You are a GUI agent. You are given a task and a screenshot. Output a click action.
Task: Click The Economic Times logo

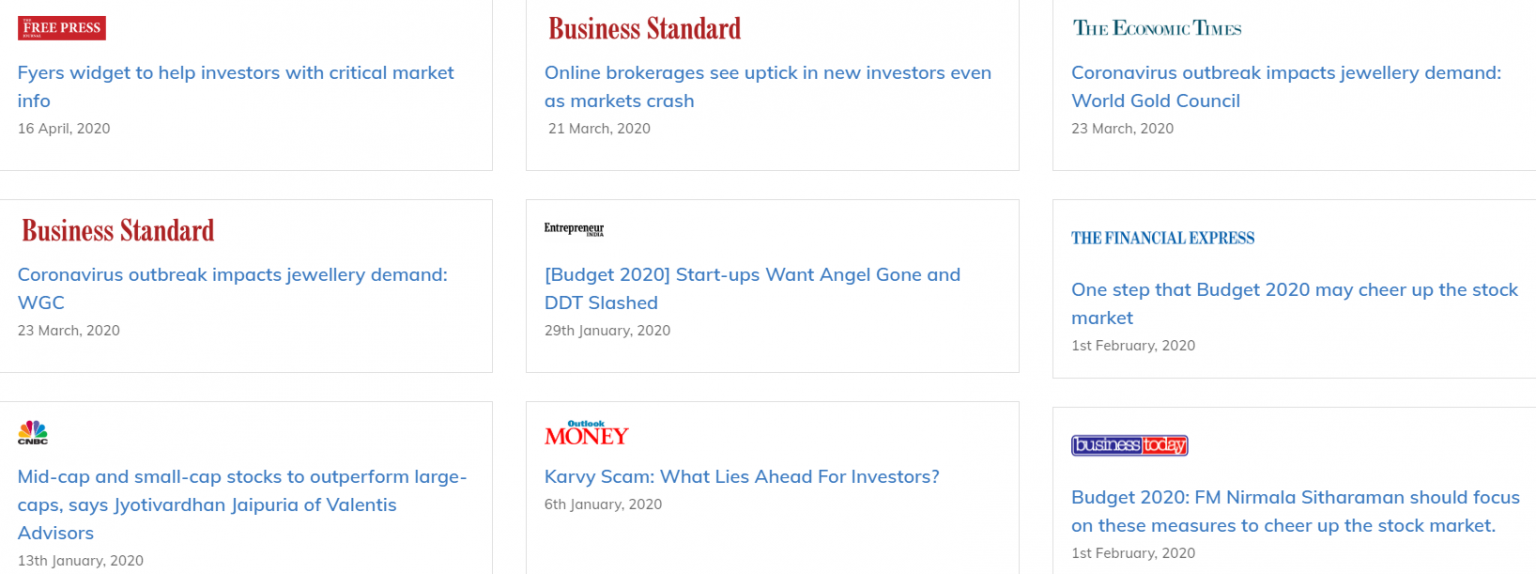coord(1157,28)
